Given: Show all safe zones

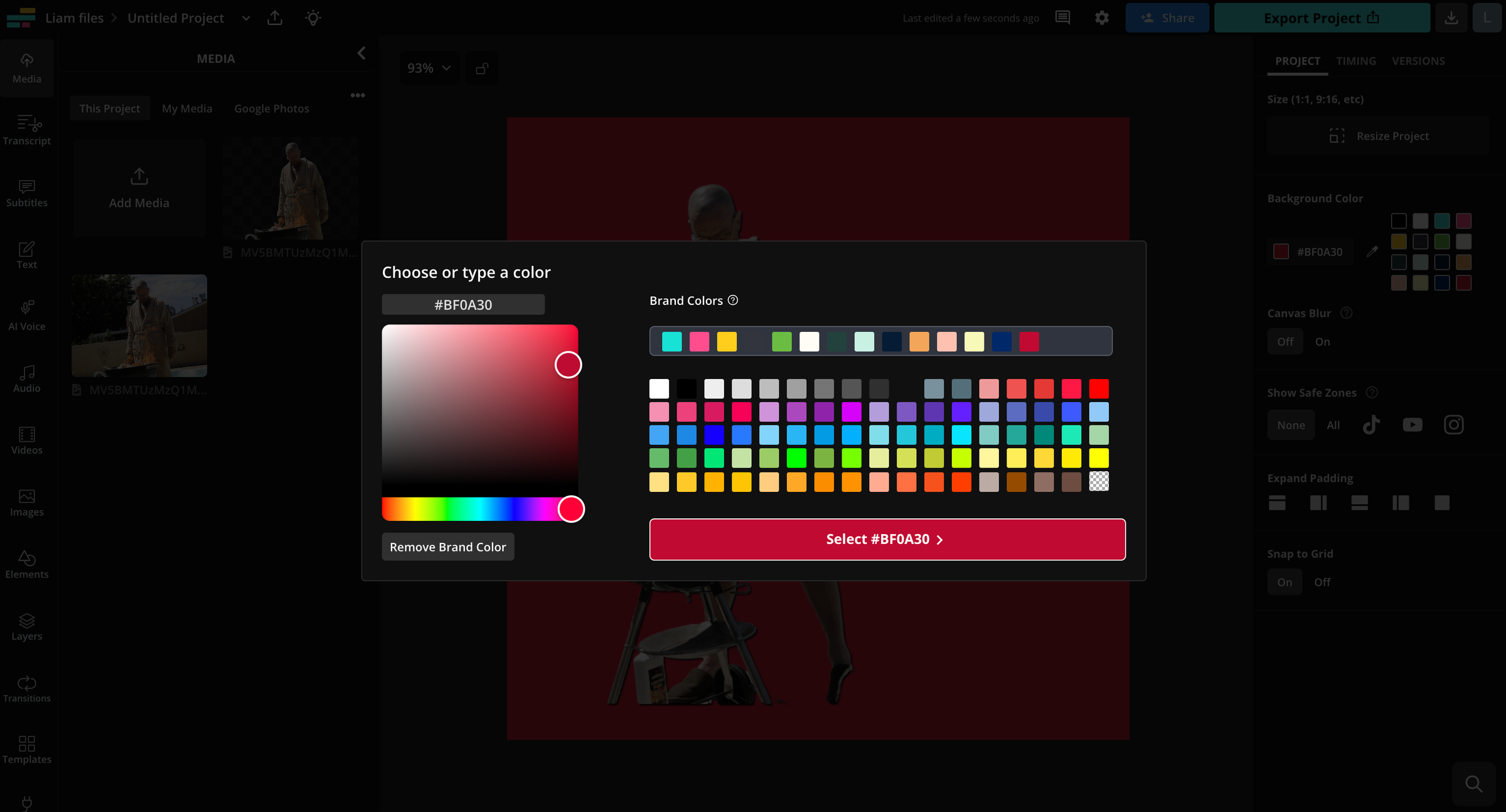Looking at the screenshot, I should pyautogui.click(x=1333, y=425).
